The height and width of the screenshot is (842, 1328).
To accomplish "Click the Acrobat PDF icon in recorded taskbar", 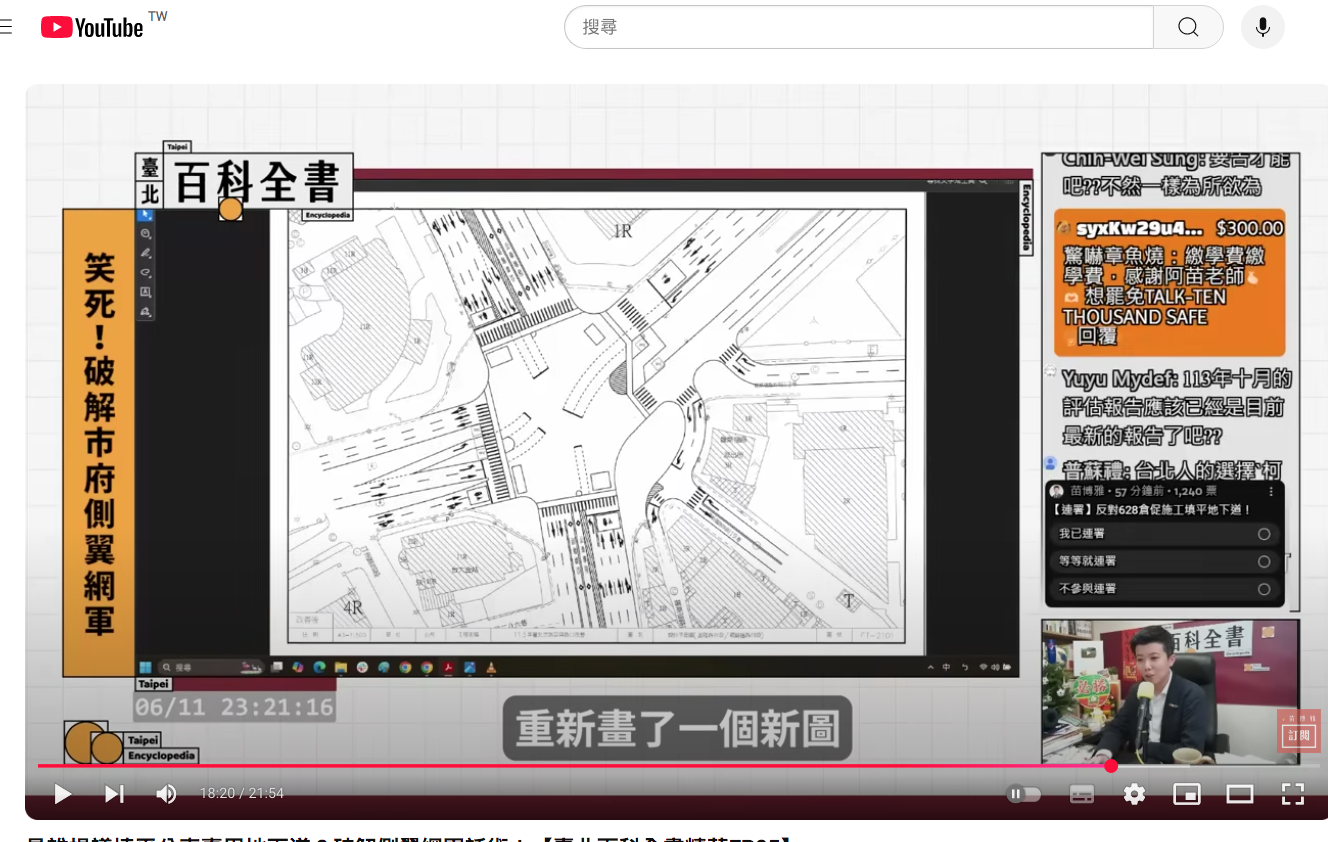I will coord(449,667).
